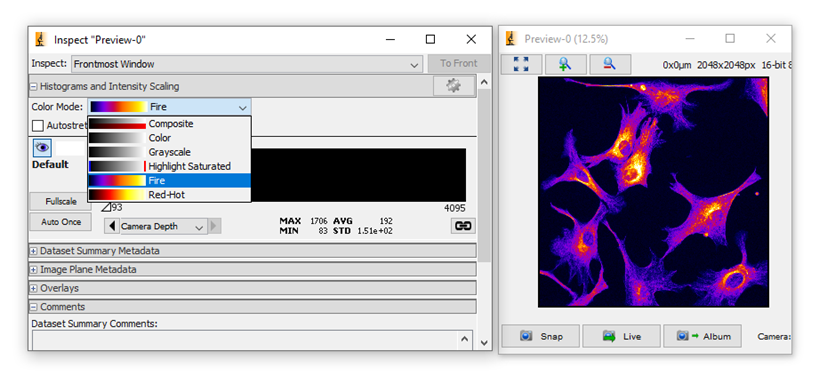Click the Fullscale button
This screenshot has height=384, width=819.
(61, 201)
